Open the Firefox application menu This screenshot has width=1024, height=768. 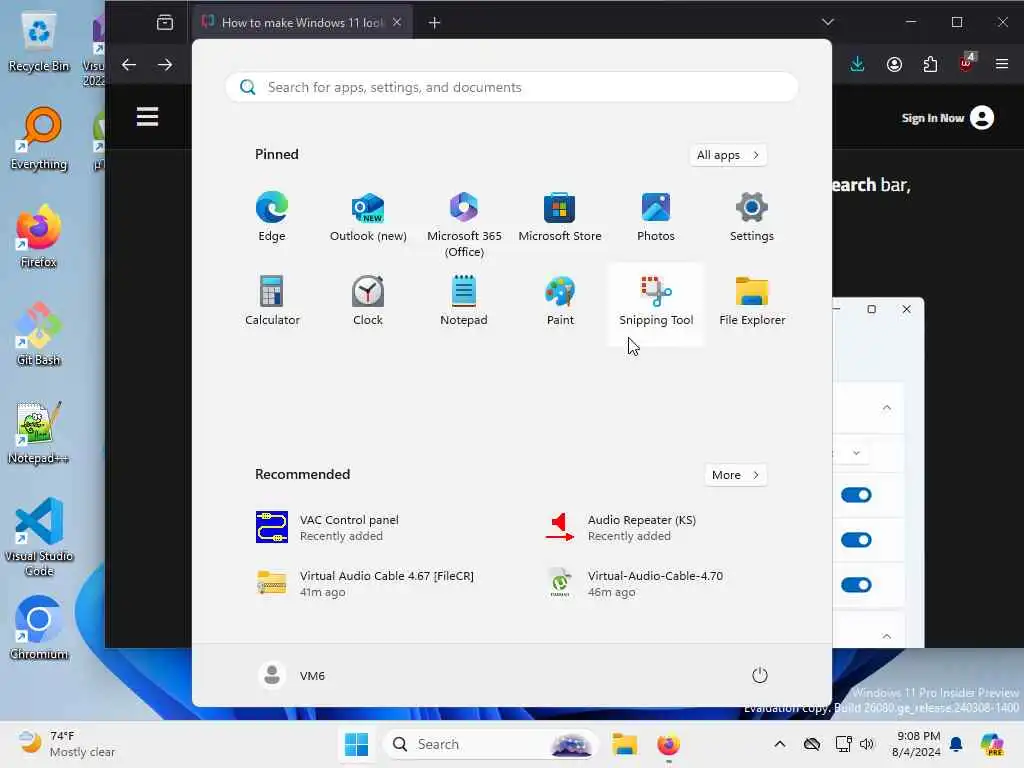point(1002,64)
